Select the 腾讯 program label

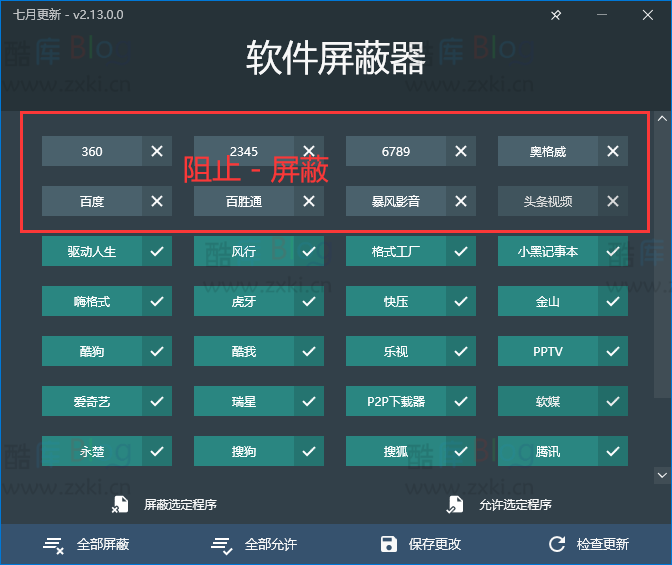[548, 451]
